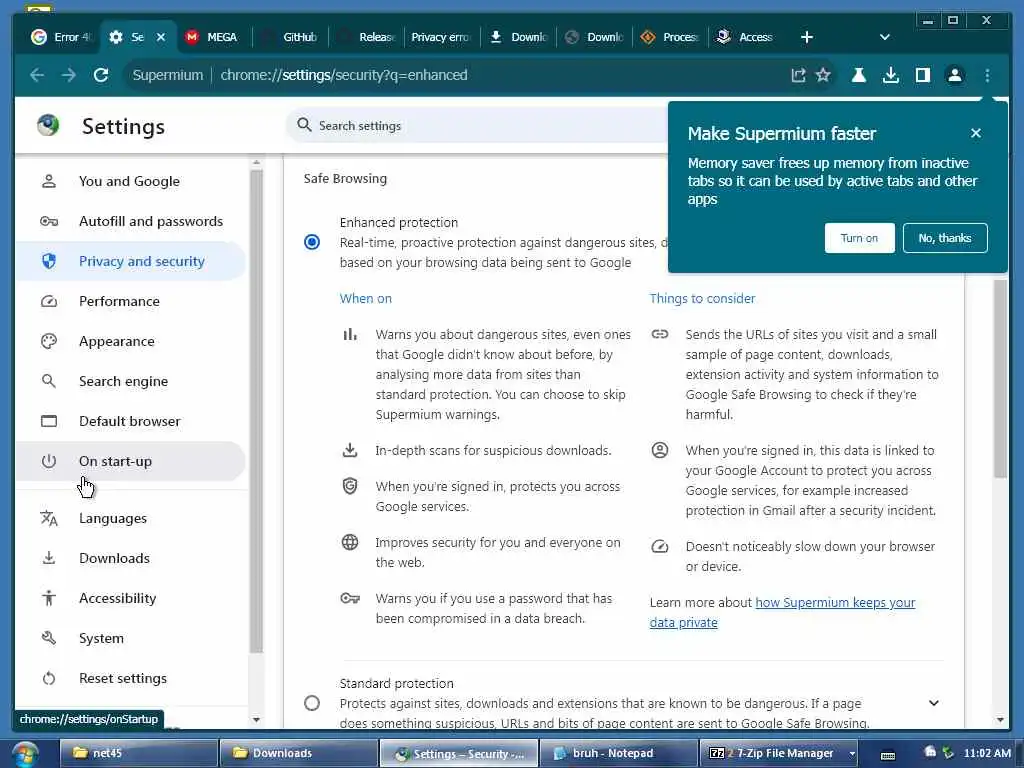Select the Enhanced protection radio button
Screen dimensions: 1024x768
[x=312, y=242]
